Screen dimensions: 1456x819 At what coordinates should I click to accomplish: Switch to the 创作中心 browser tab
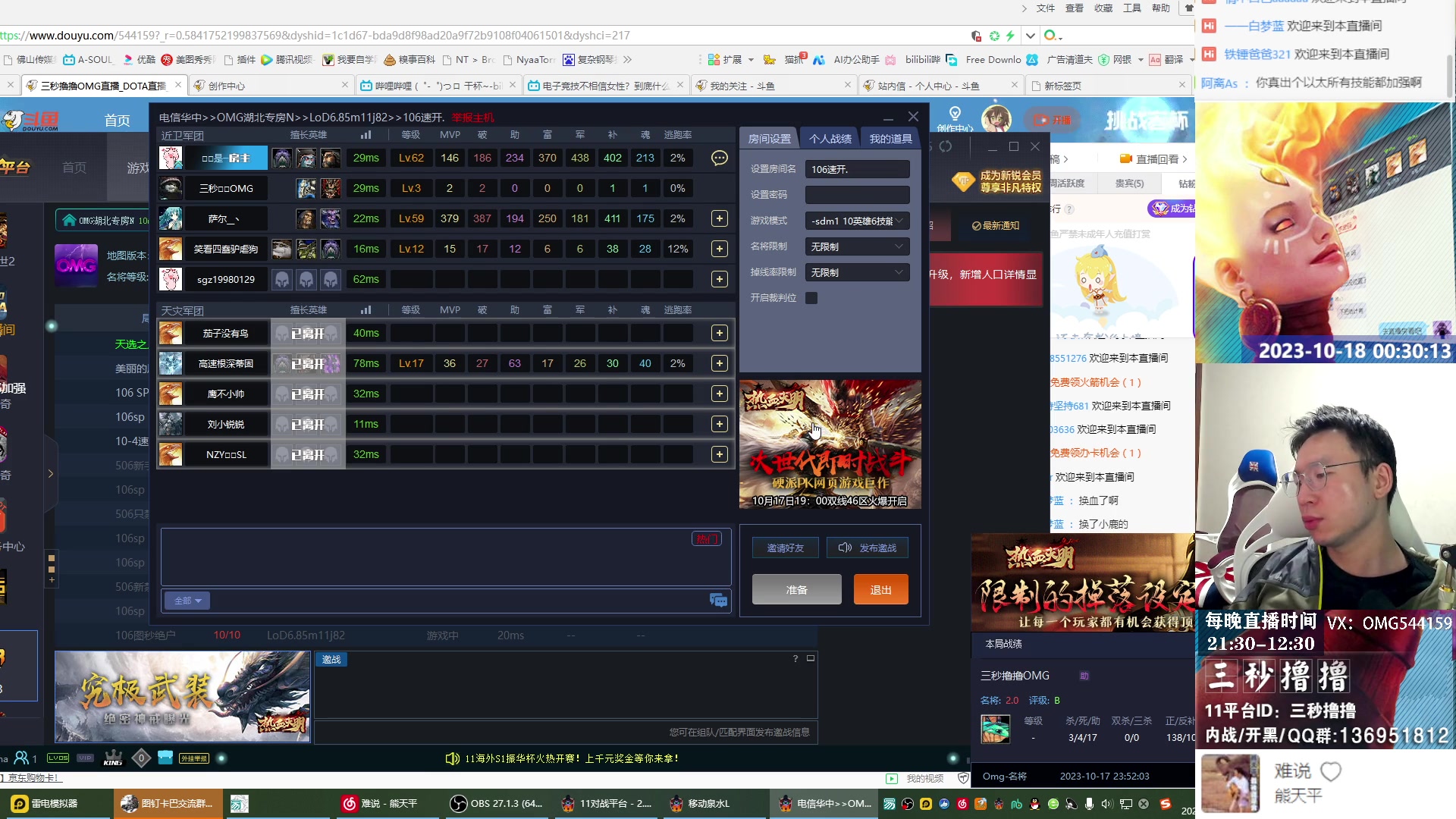(270, 86)
